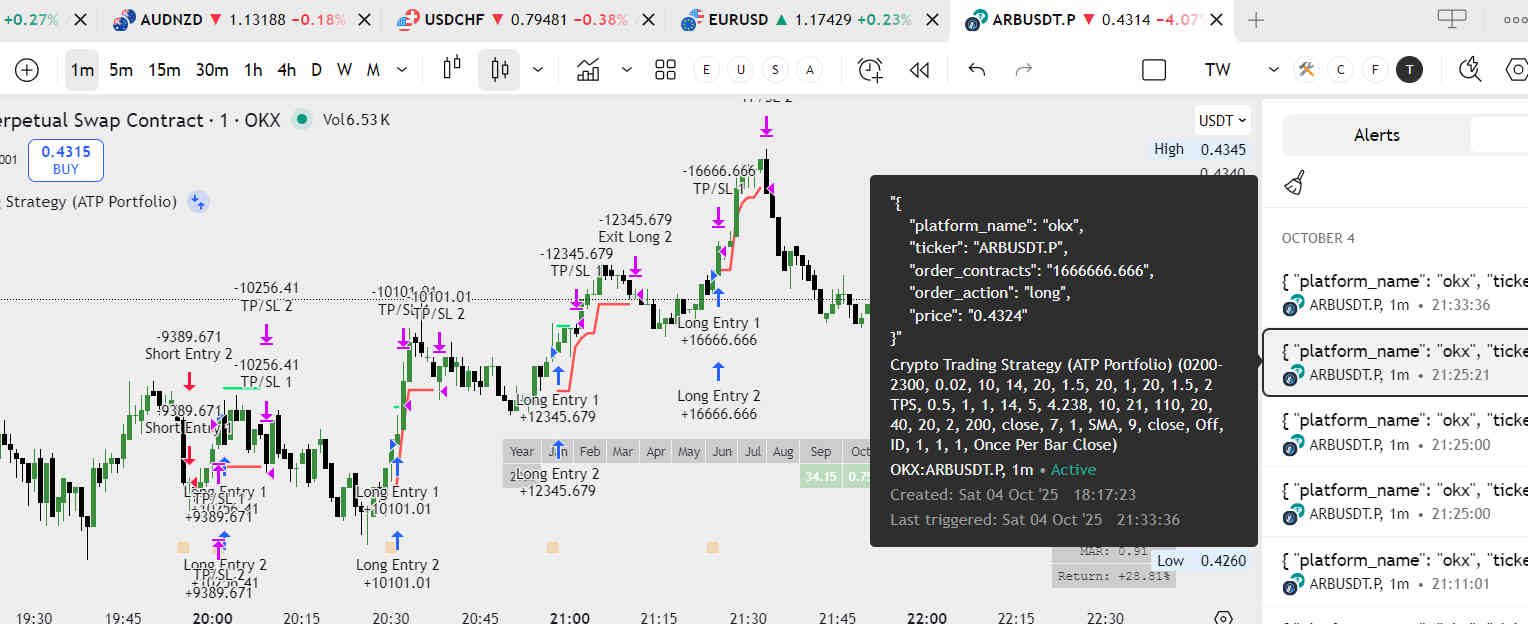Click the circled A toolbar button
The width and height of the screenshot is (1528, 624).
coord(809,70)
